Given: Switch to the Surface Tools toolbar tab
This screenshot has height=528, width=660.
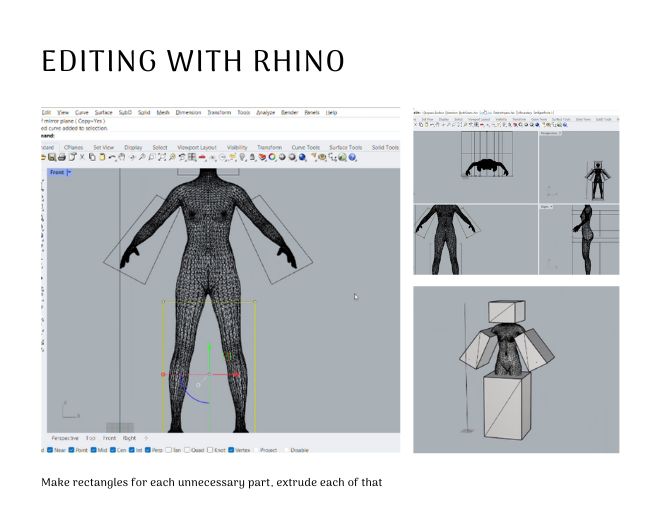Looking at the screenshot, I should click(346, 147).
